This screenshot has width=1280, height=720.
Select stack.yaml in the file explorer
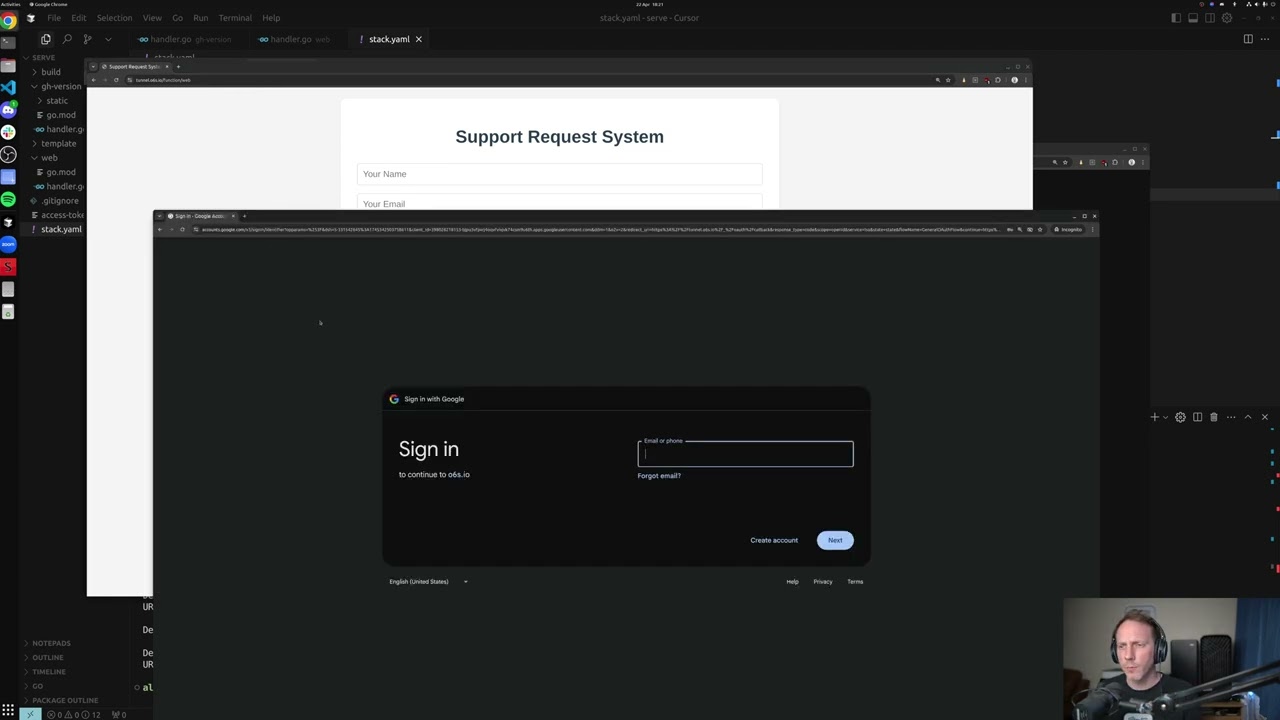point(61,229)
